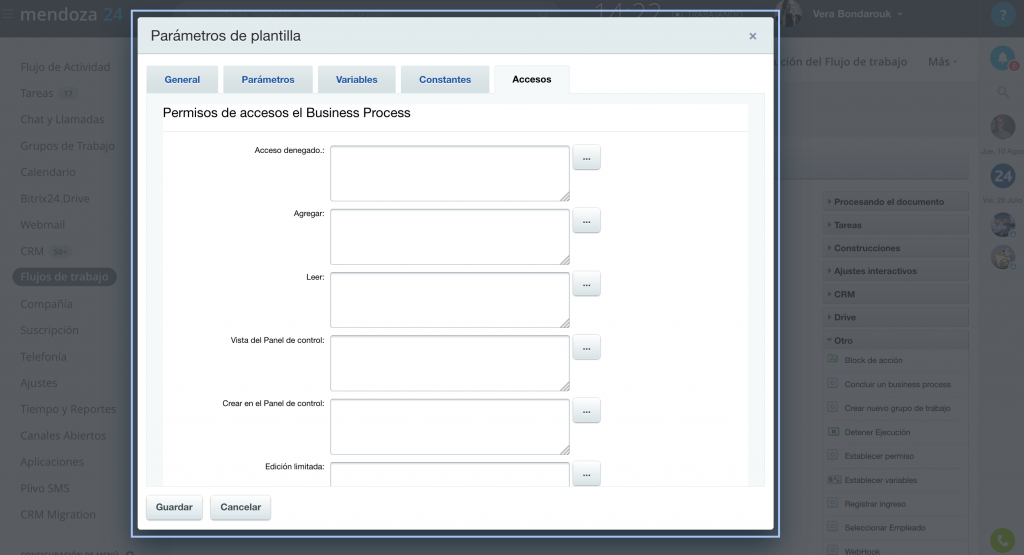Open user picker for Acceso denegado

click(x=586, y=158)
